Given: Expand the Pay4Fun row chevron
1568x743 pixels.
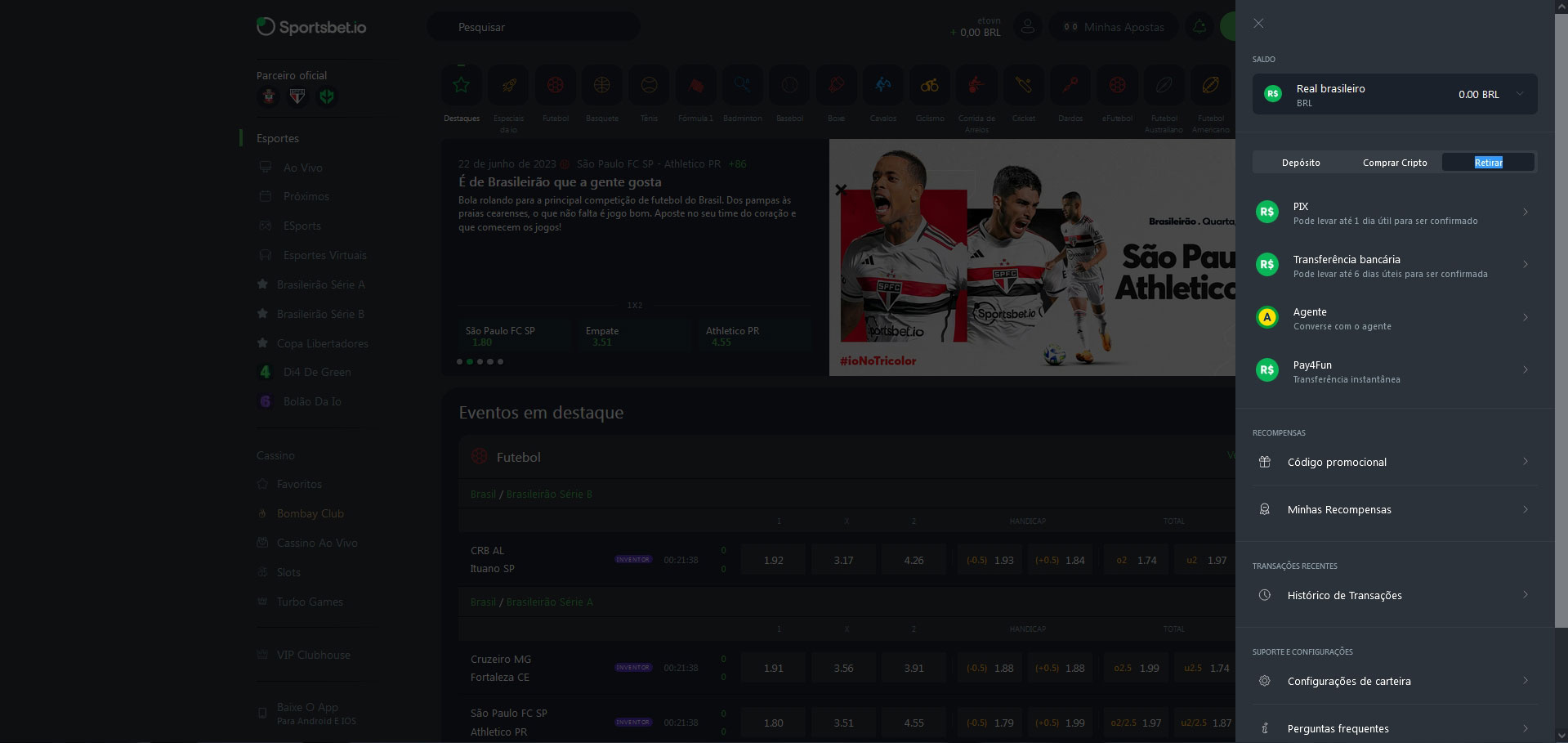Looking at the screenshot, I should pyautogui.click(x=1525, y=369).
